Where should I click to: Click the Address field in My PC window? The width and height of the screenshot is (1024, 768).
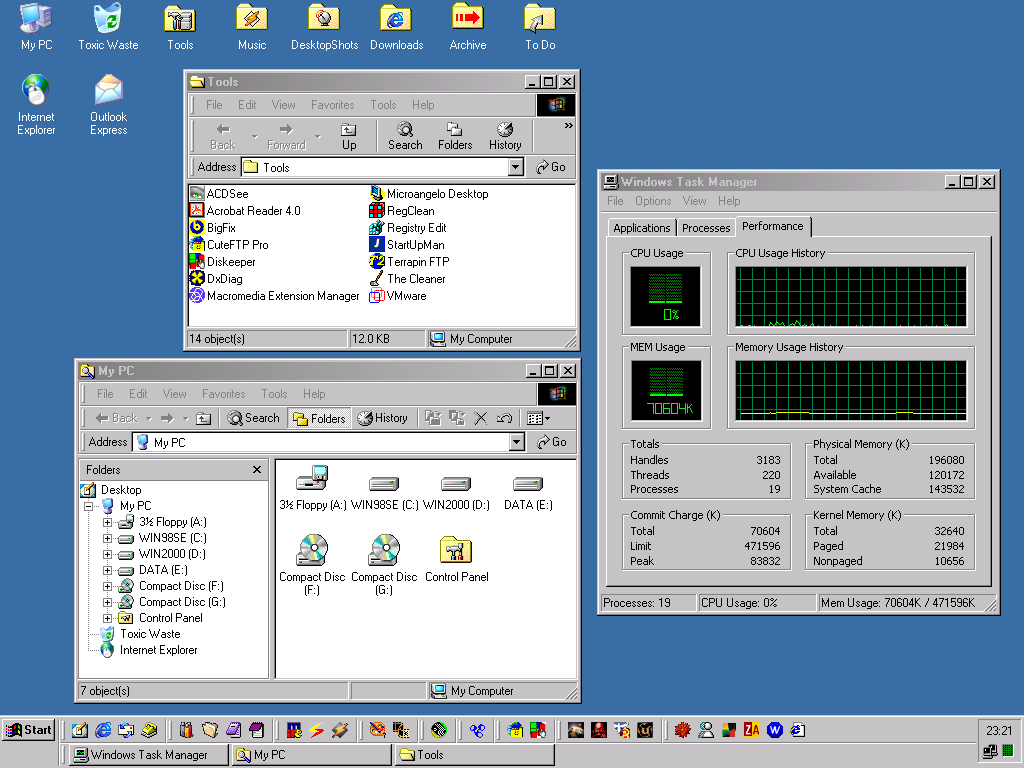pos(320,442)
